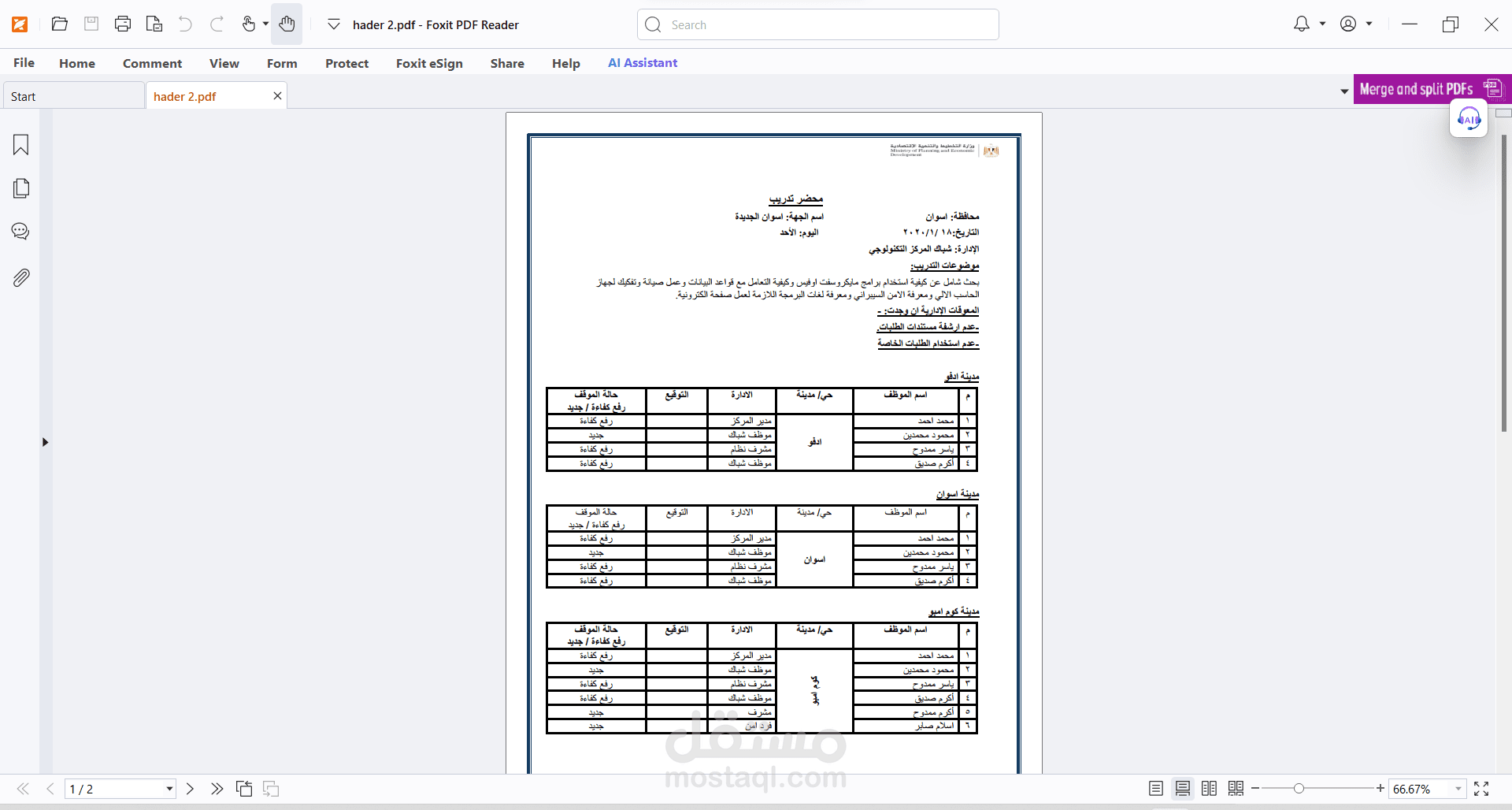The image size is (1512, 810).
Task: Open the AI Assistant tab
Action: click(643, 62)
